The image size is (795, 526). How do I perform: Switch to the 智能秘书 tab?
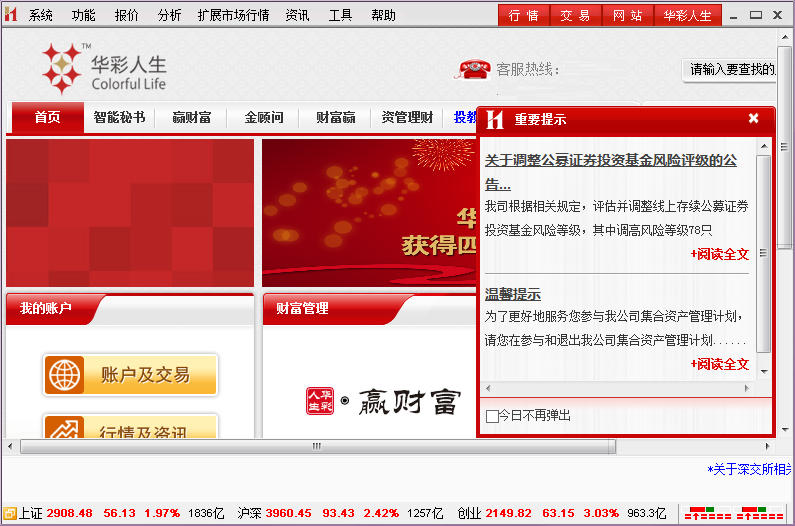pyautogui.click(x=119, y=117)
